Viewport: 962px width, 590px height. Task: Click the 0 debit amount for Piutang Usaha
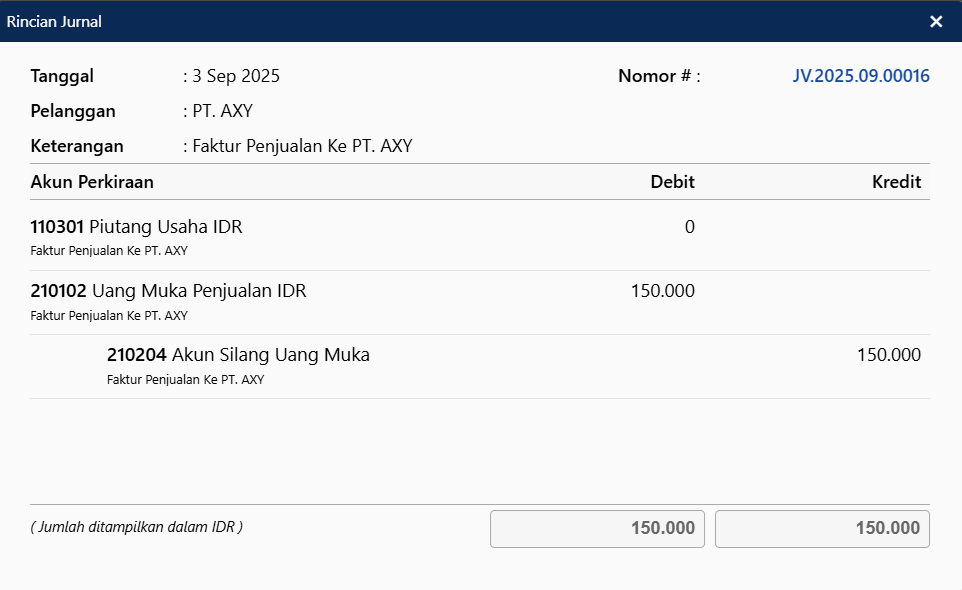(x=689, y=228)
